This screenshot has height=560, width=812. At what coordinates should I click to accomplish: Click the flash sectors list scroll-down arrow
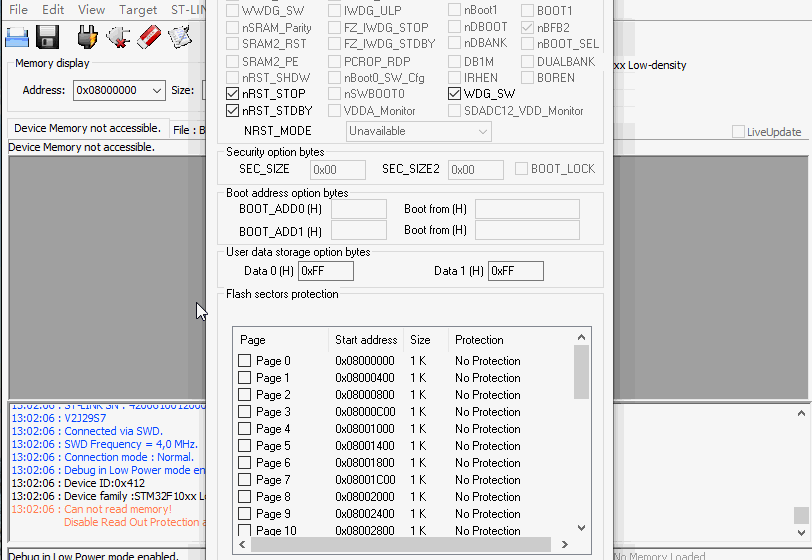[582, 528]
